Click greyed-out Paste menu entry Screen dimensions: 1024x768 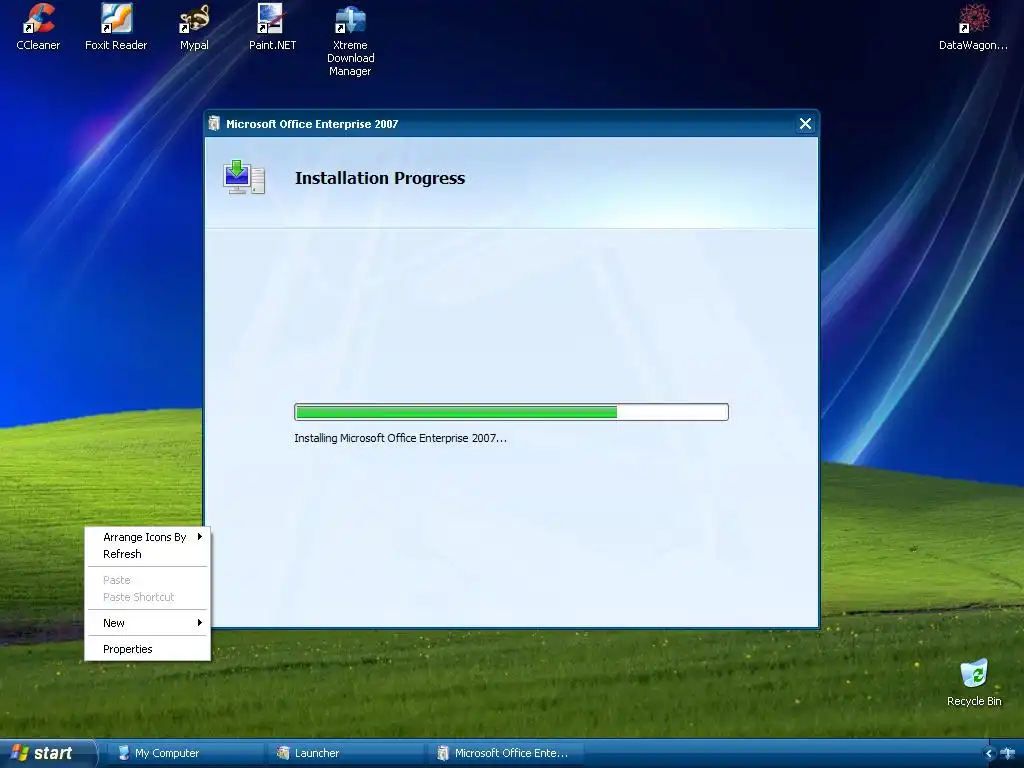coord(148,580)
